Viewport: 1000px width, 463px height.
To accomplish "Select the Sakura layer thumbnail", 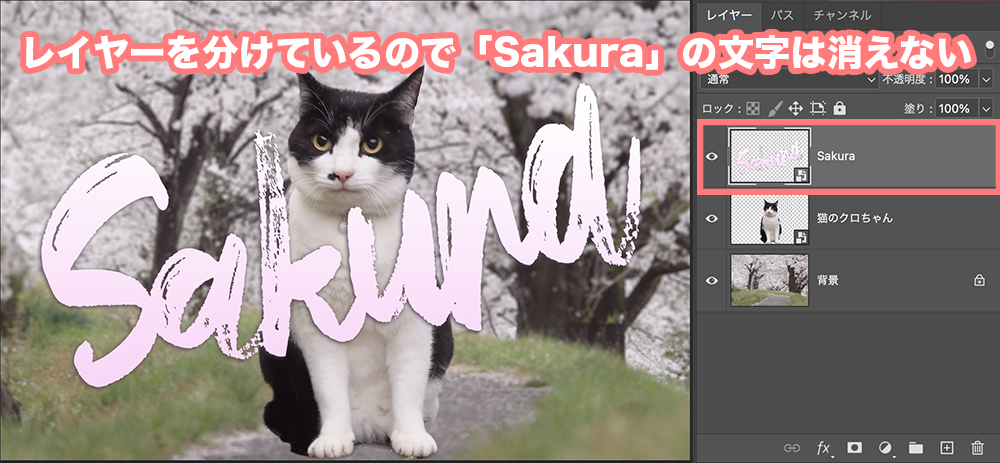I will pyautogui.click(x=770, y=156).
